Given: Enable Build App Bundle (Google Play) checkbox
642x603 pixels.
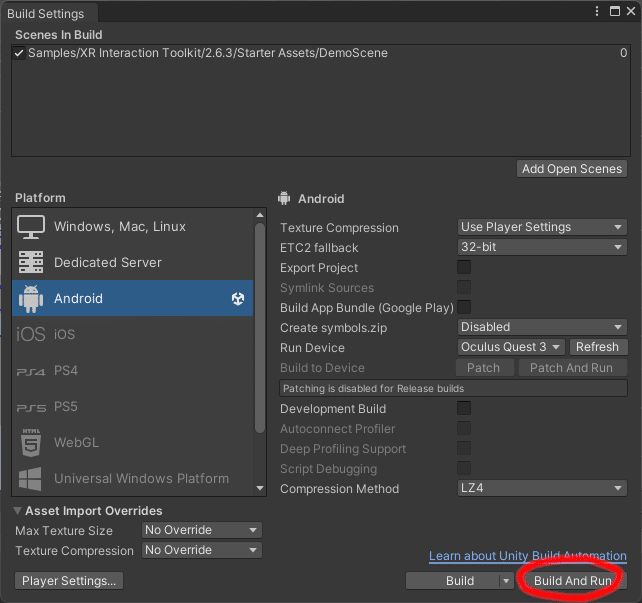Looking at the screenshot, I should click(x=464, y=307).
